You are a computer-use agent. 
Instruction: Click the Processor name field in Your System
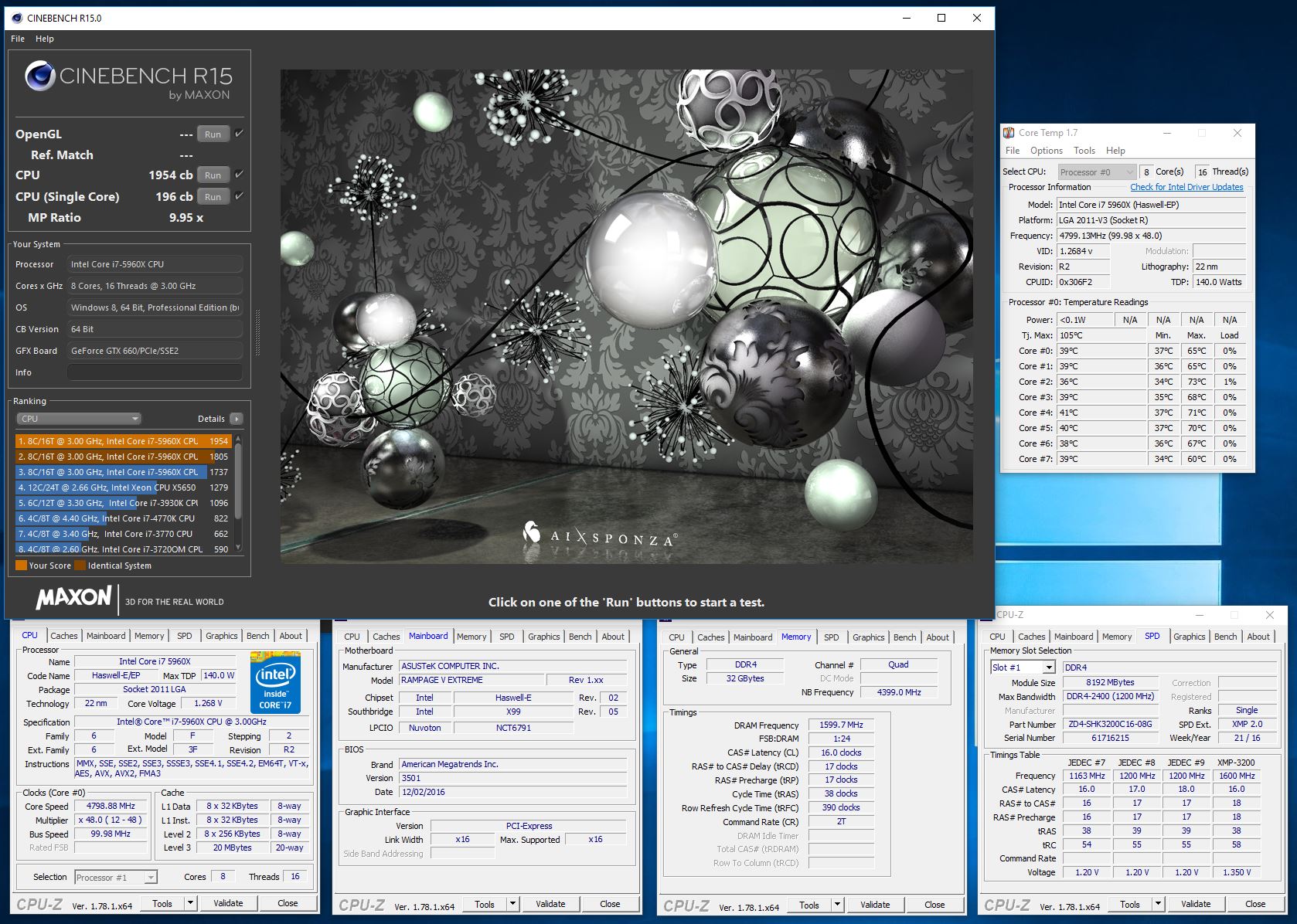155,264
